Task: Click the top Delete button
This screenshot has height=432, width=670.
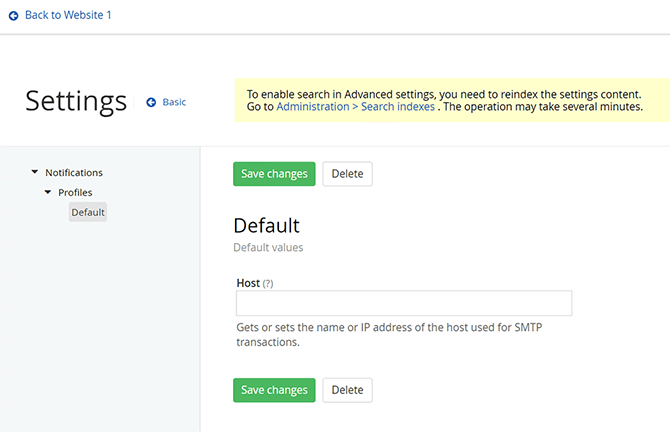Action: pos(347,174)
